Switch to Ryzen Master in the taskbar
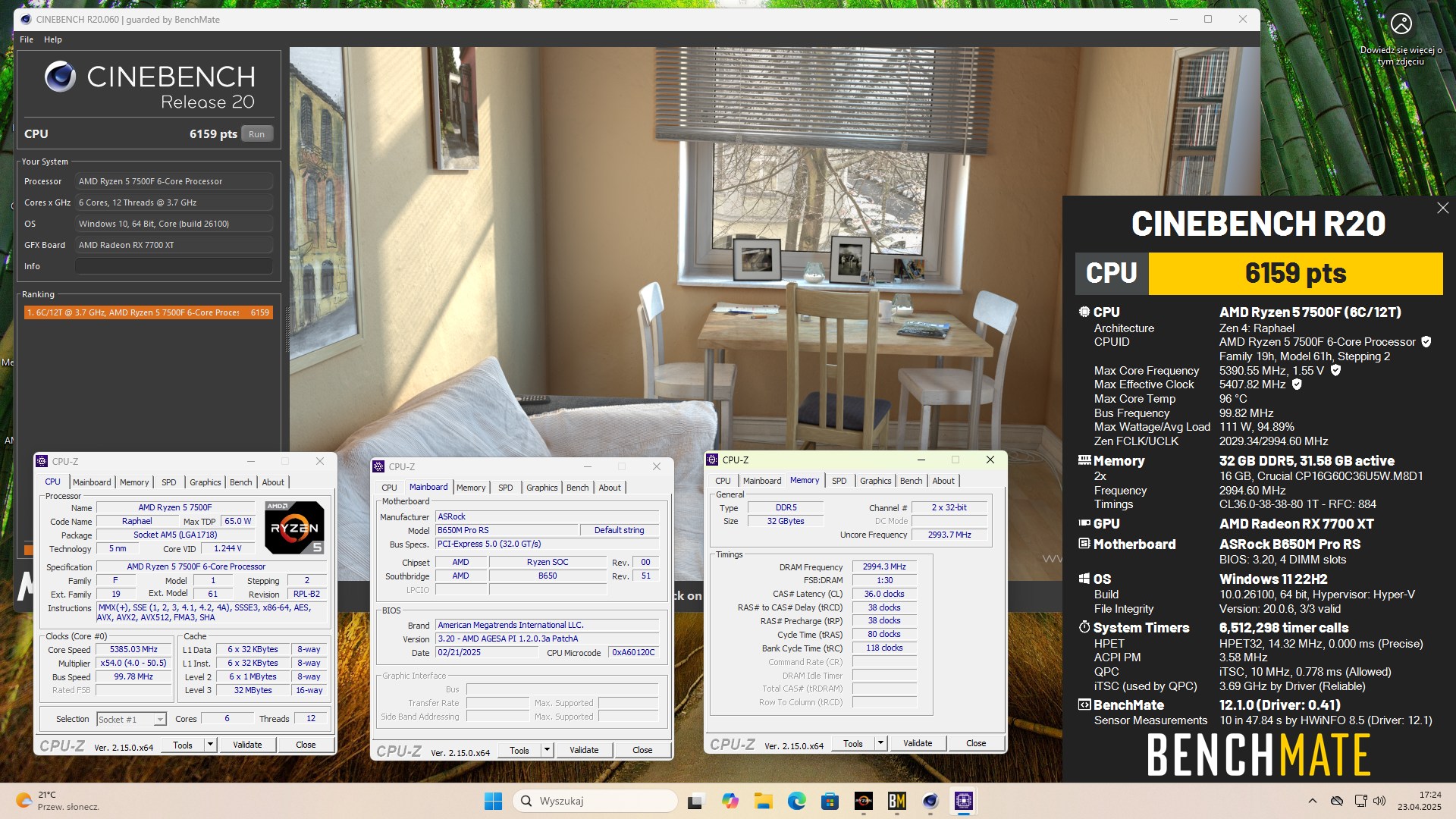1456x819 pixels. pos(863,801)
